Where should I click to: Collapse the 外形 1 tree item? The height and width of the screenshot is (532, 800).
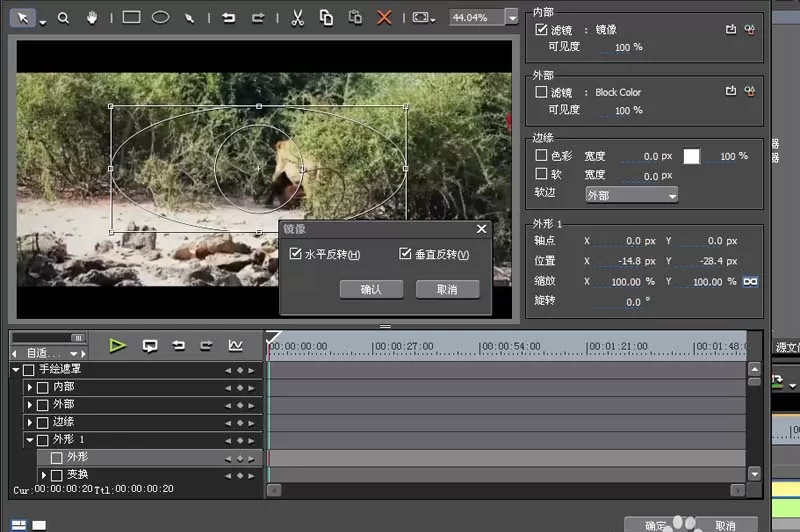(30, 440)
